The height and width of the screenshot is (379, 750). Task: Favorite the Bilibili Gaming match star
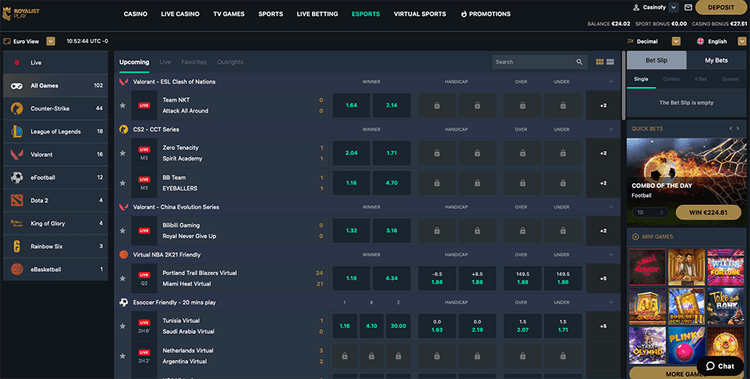click(x=123, y=231)
